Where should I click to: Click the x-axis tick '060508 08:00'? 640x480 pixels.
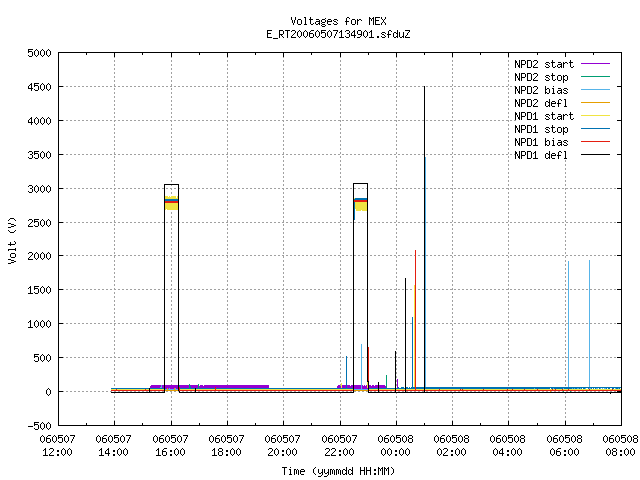620,446
